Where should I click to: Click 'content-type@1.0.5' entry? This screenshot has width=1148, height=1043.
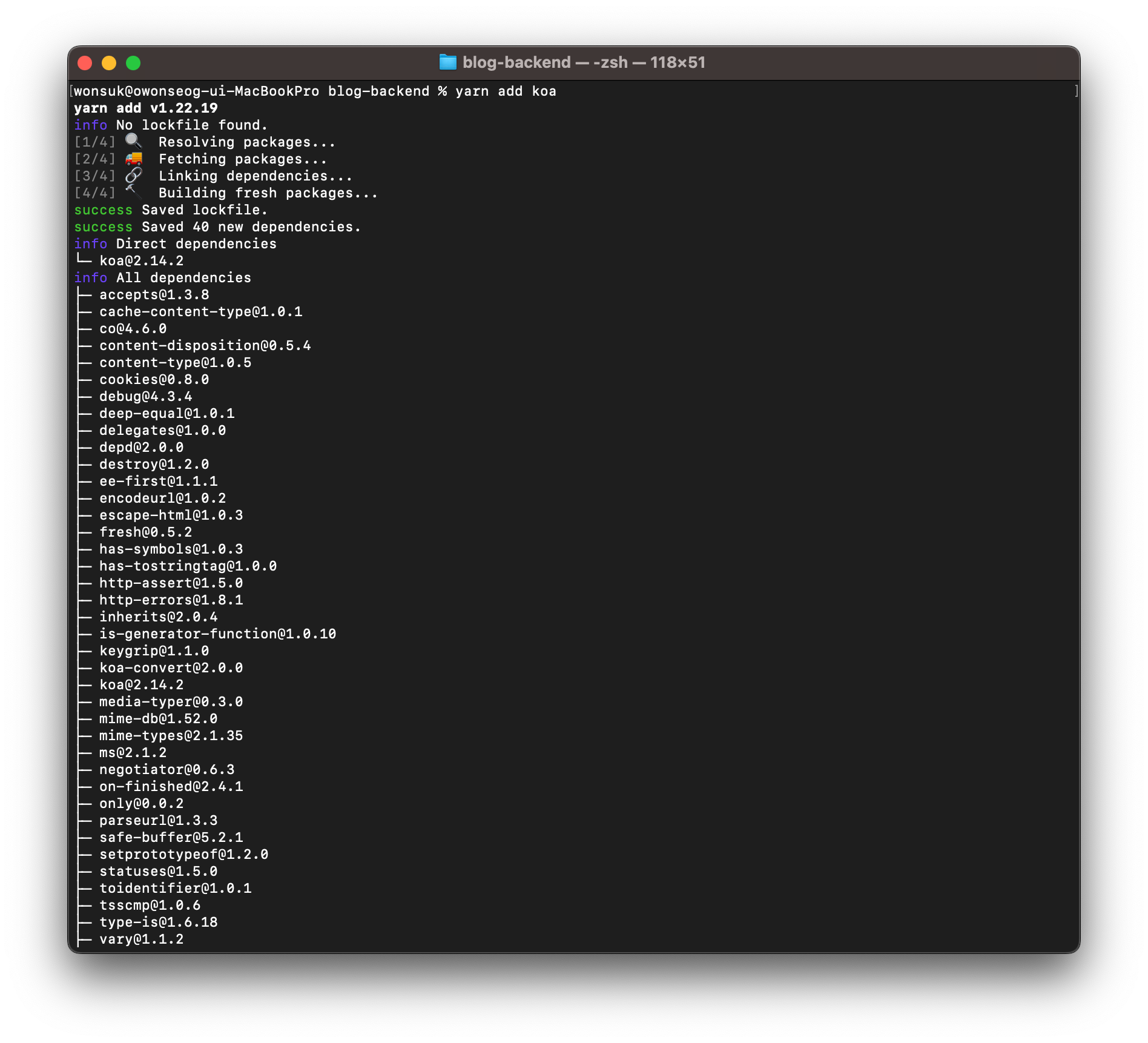pos(176,363)
